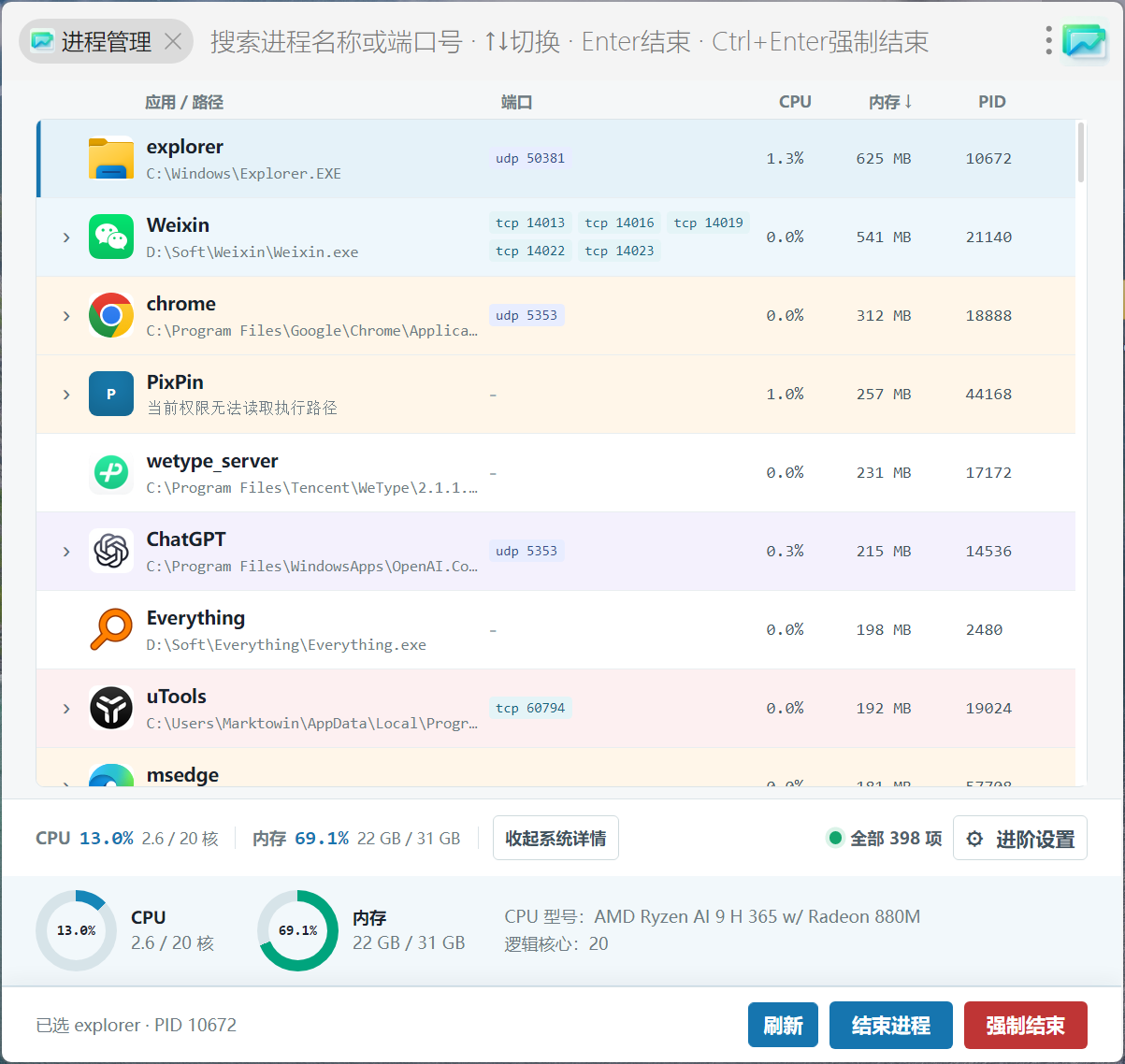
Task: Click the tcp 14022 port tag
Action: click(530, 251)
